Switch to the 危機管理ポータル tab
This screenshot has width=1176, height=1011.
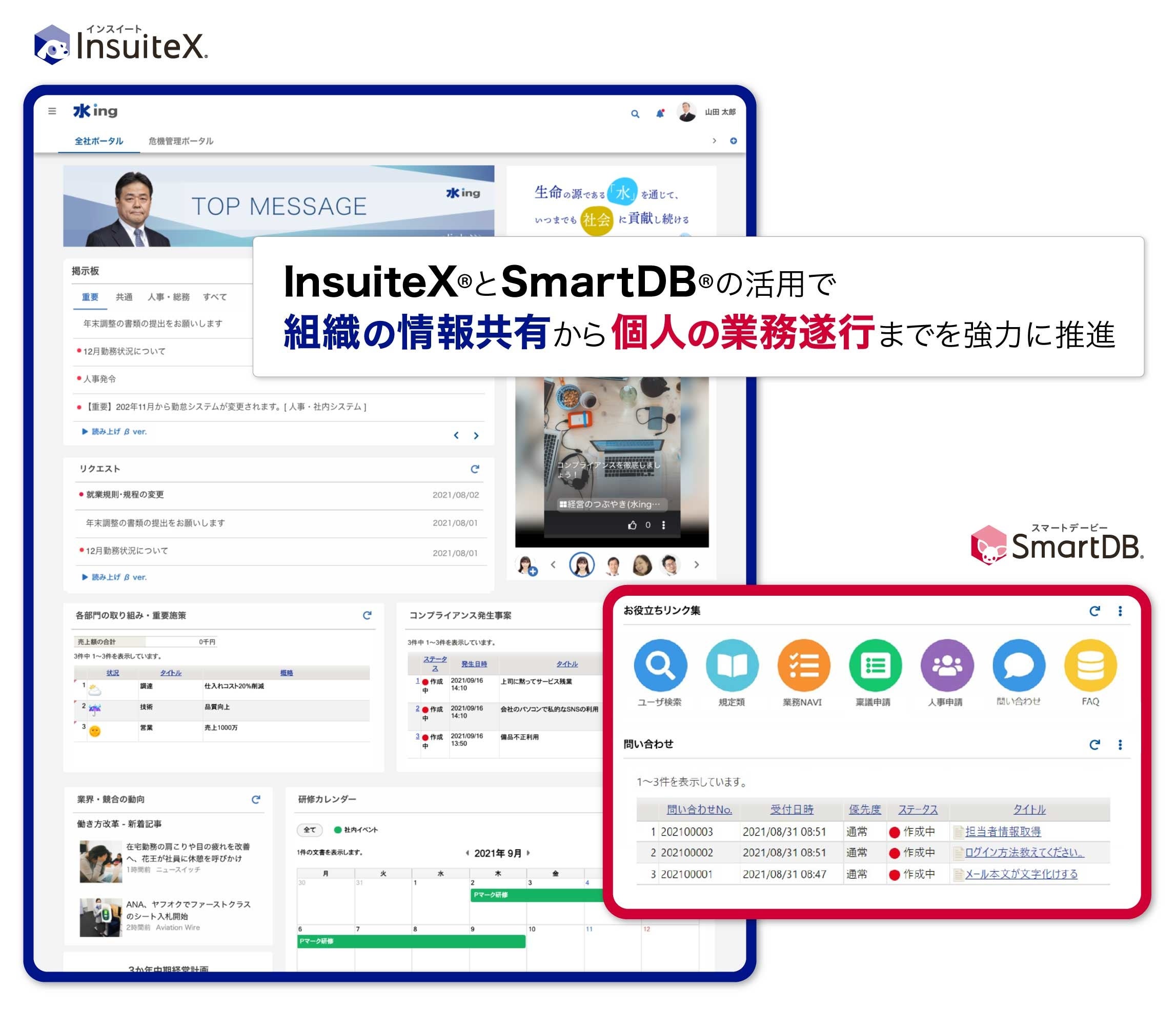pyautogui.click(x=181, y=141)
